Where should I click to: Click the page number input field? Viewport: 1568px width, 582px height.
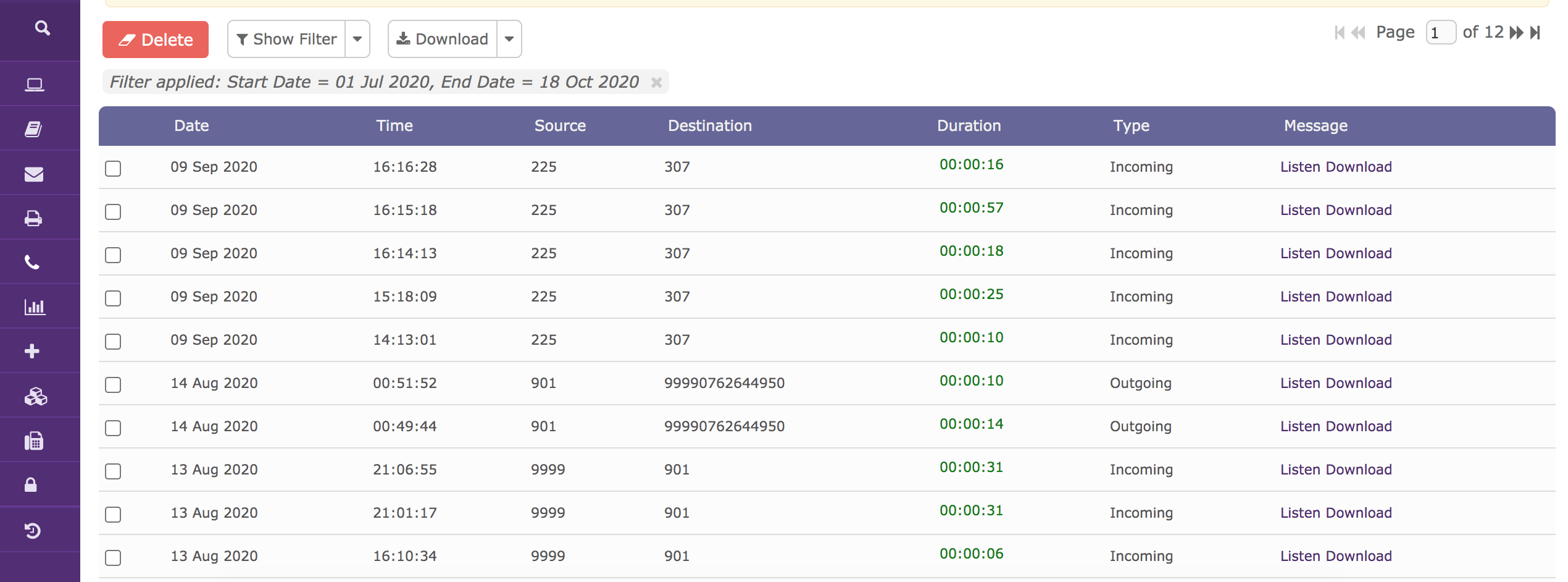[1440, 33]
